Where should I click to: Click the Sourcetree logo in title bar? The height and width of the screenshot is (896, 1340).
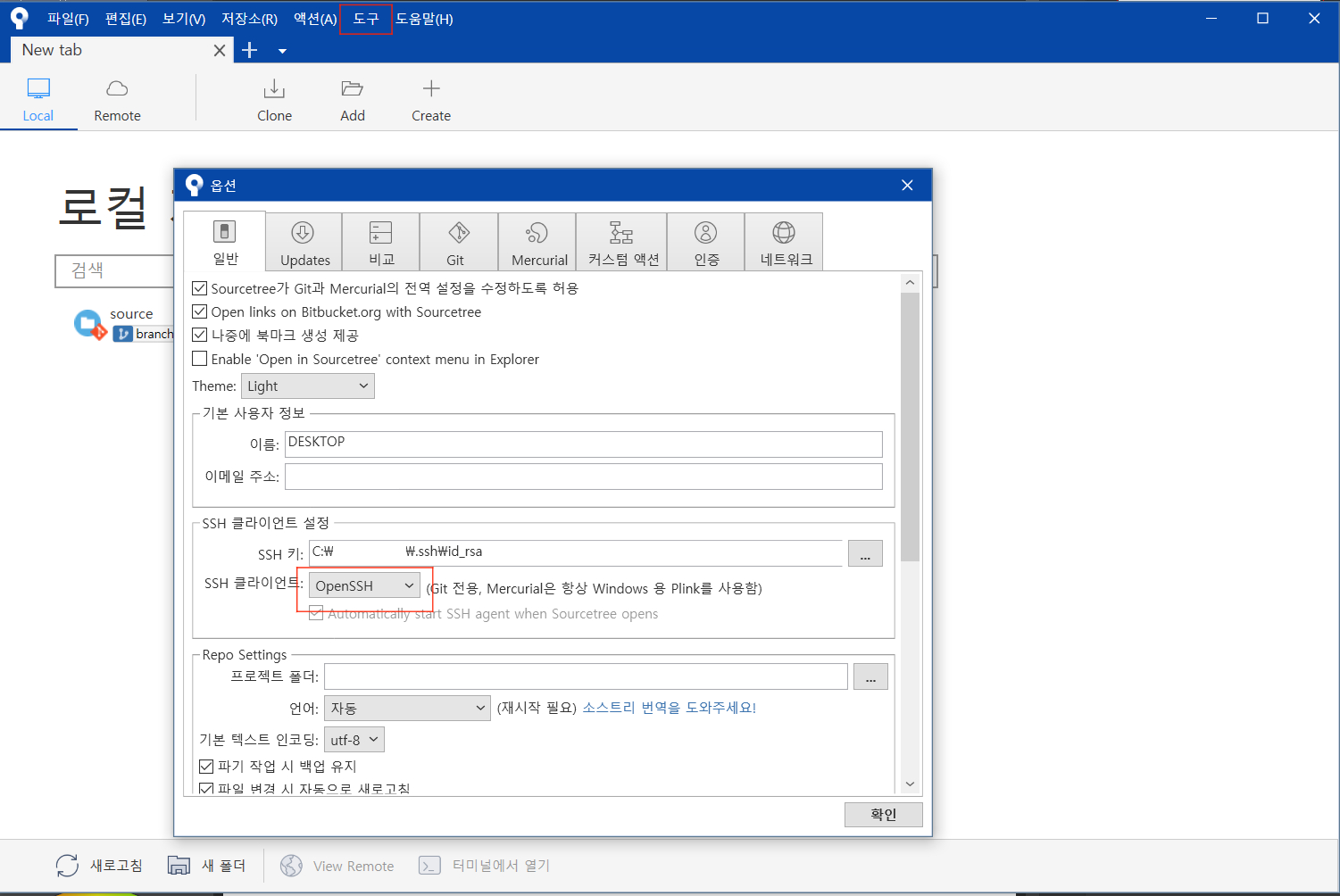tap(19, 19)
